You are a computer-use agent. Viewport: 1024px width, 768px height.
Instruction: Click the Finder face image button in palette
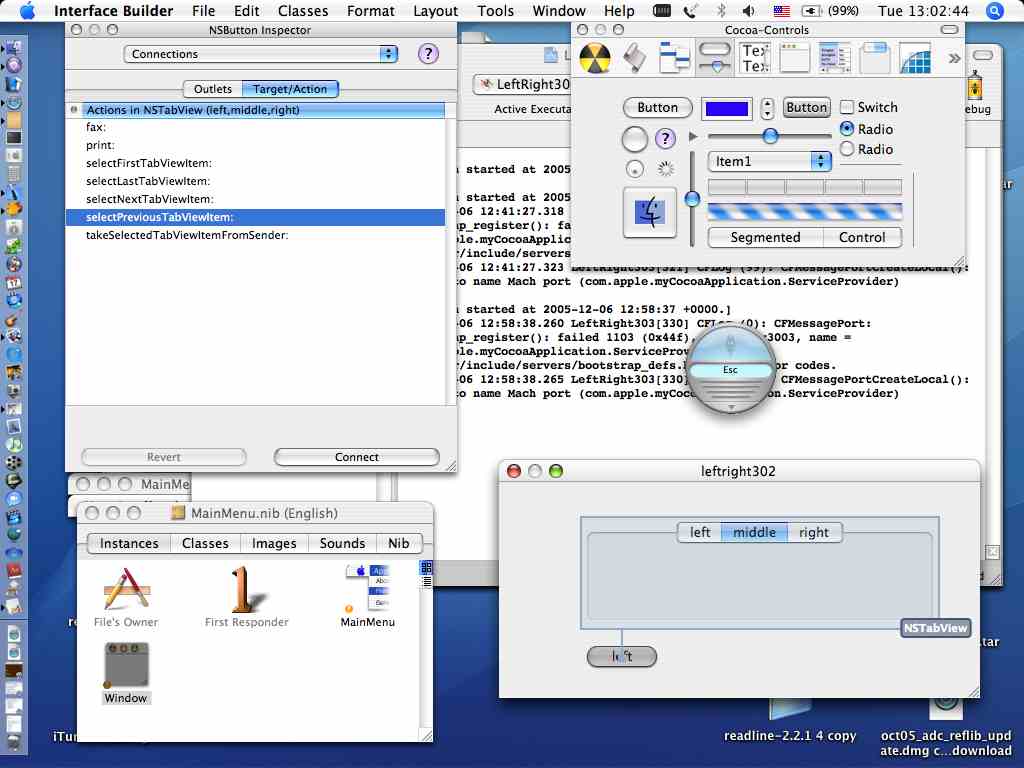650,212
